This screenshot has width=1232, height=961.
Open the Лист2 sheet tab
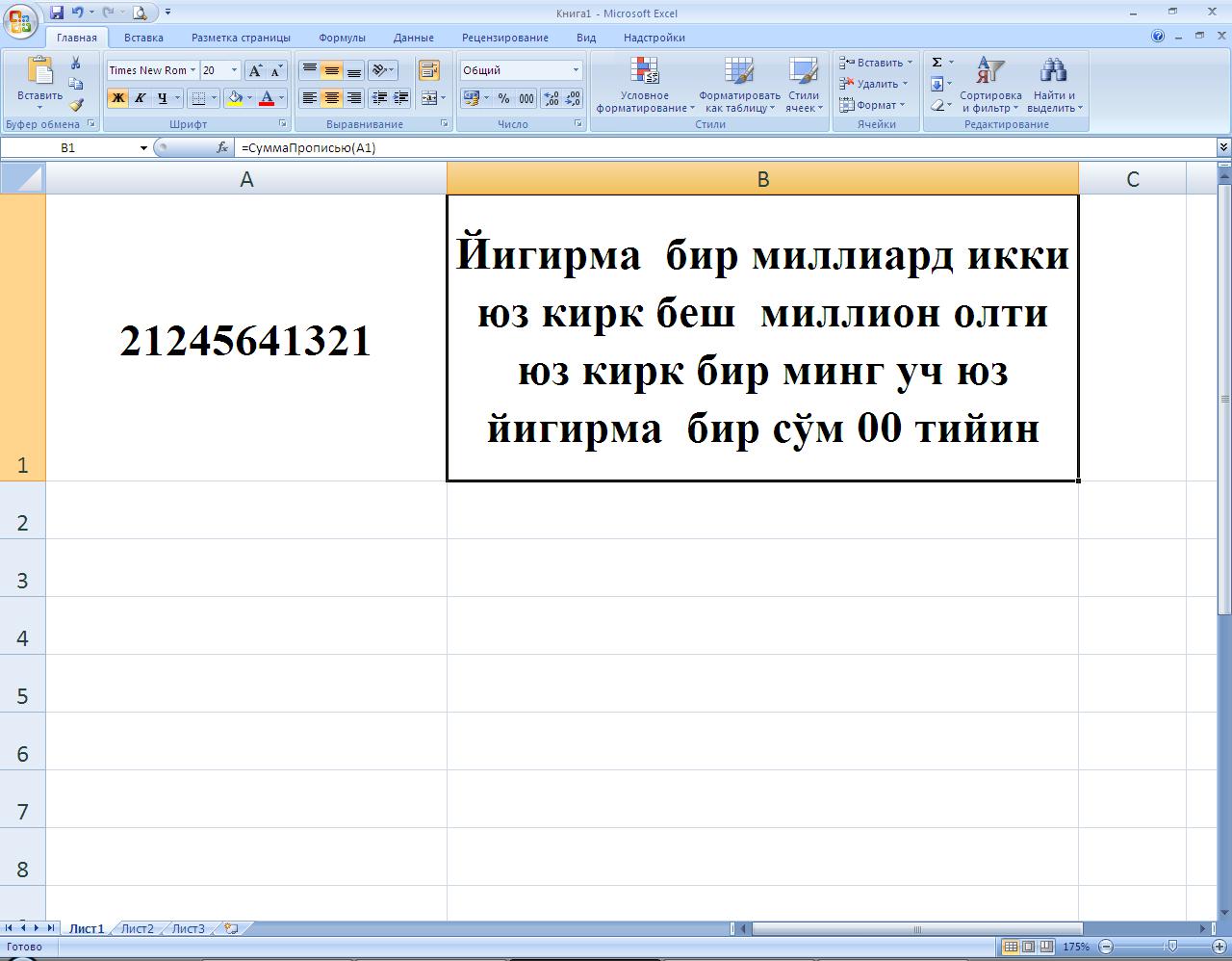click(137, 928)
